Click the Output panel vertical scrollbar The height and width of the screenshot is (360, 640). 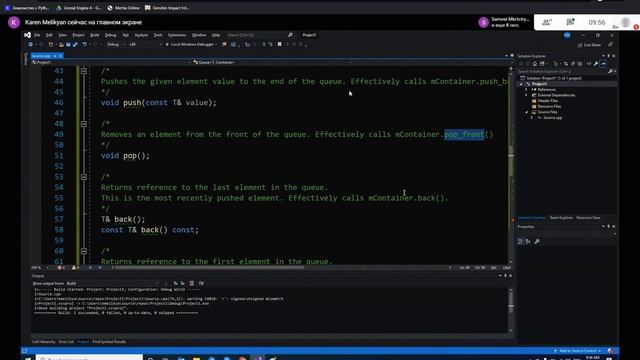coord(511,310)
